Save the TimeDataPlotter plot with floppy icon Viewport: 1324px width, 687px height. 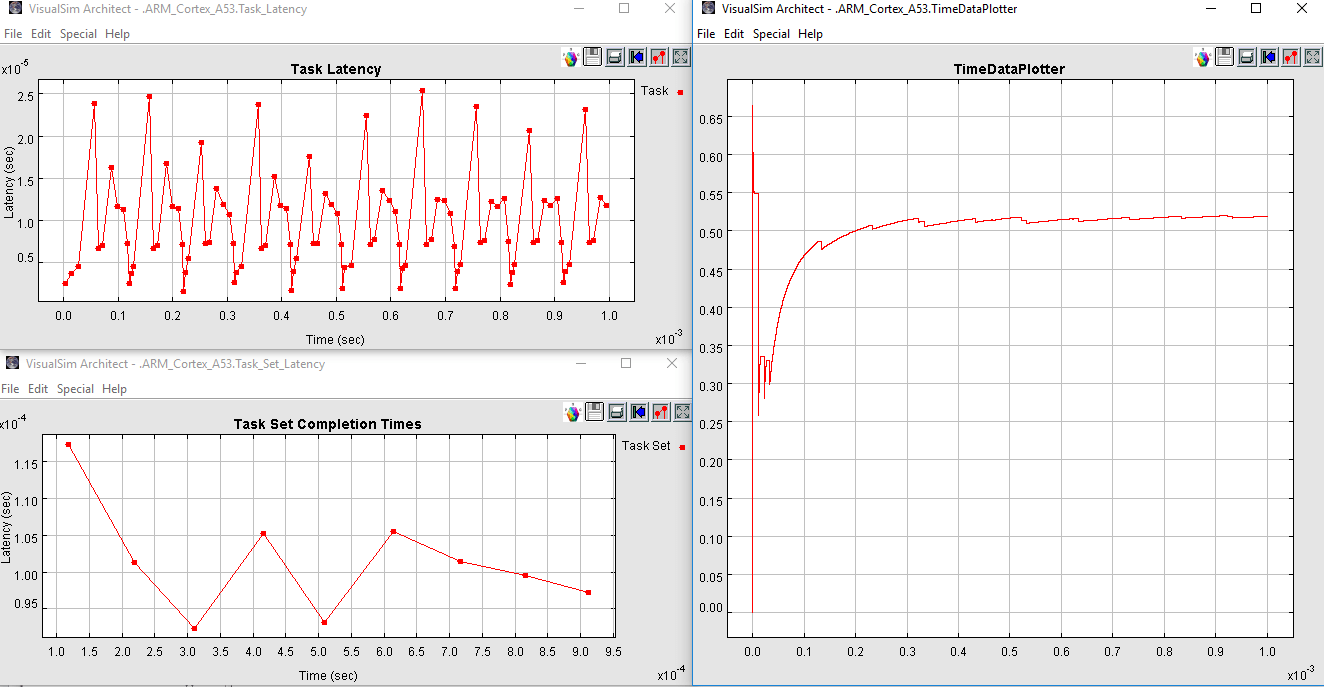pos(1225,57)
